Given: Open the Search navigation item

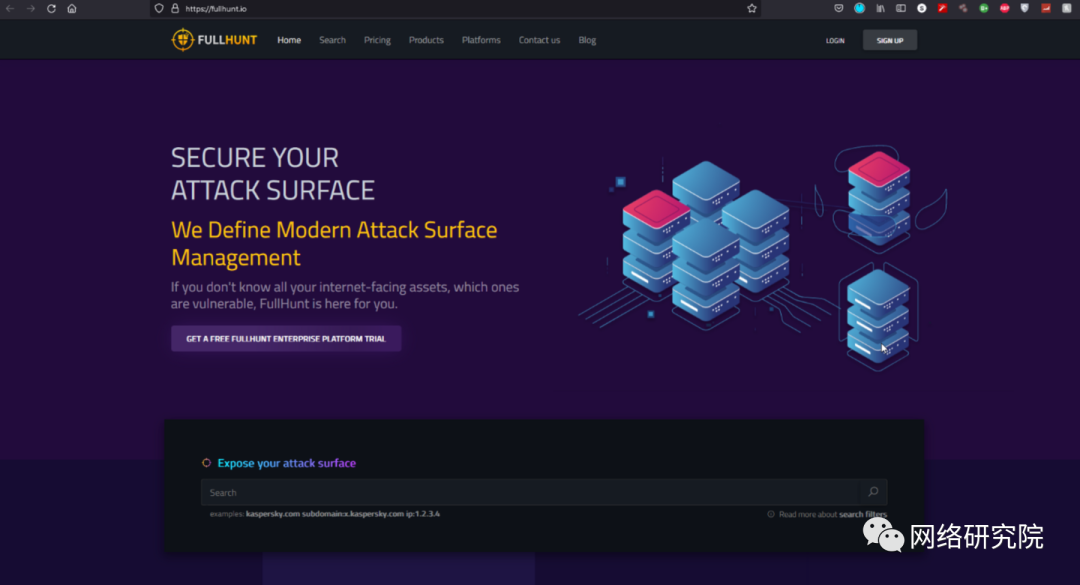Looking at the screenshot, I should [332, 40].
